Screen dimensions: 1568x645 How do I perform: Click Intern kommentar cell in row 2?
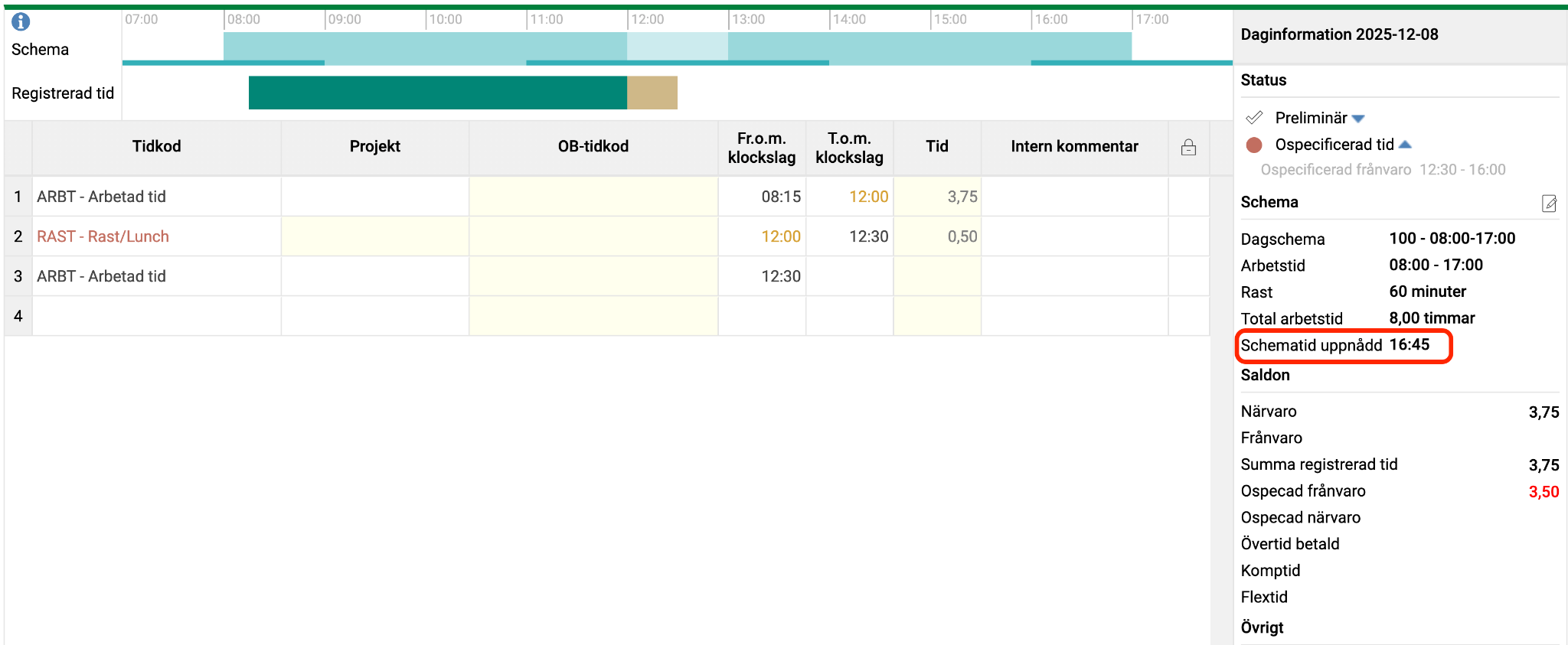coord(1074,236)
